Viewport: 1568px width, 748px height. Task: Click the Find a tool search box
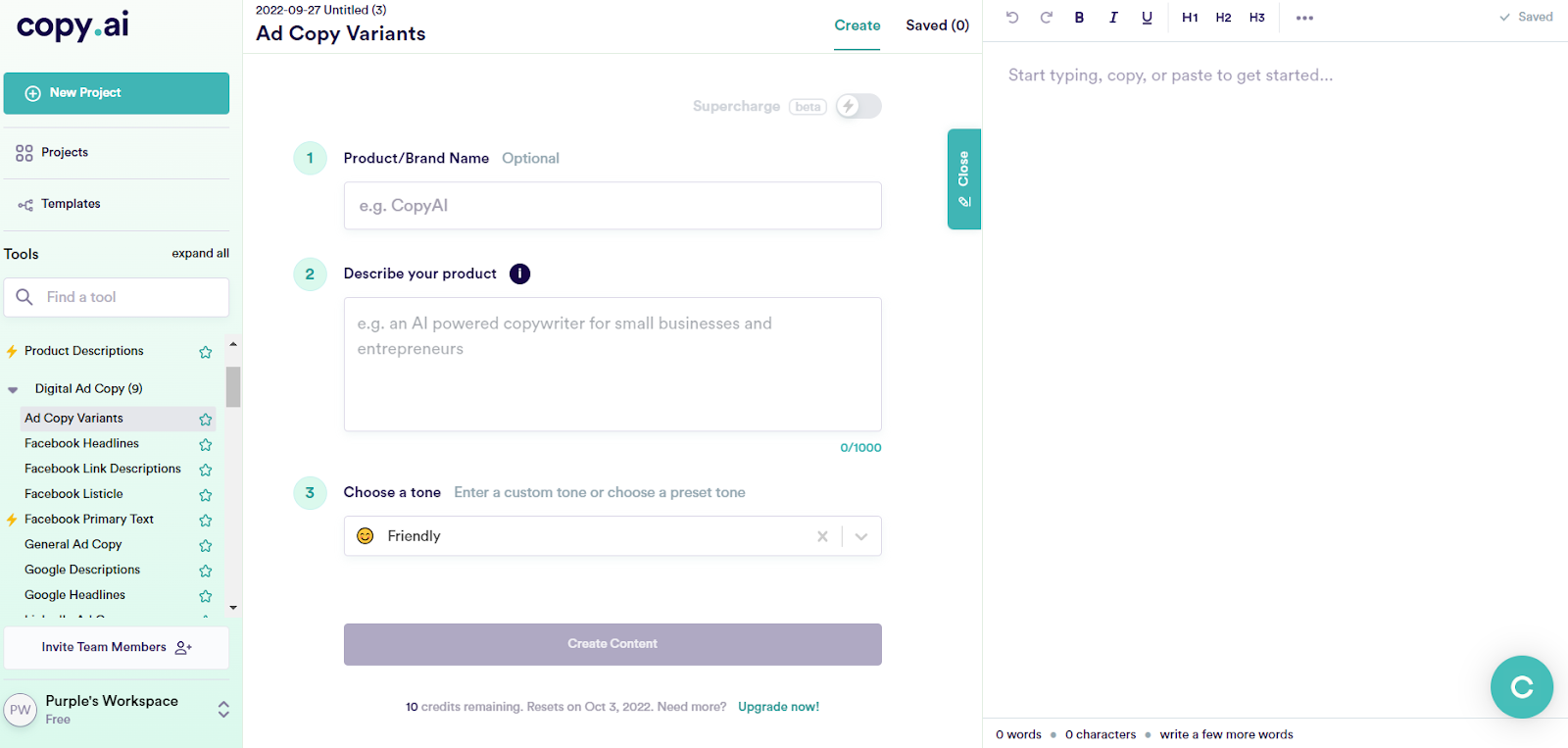coord(117,297)
